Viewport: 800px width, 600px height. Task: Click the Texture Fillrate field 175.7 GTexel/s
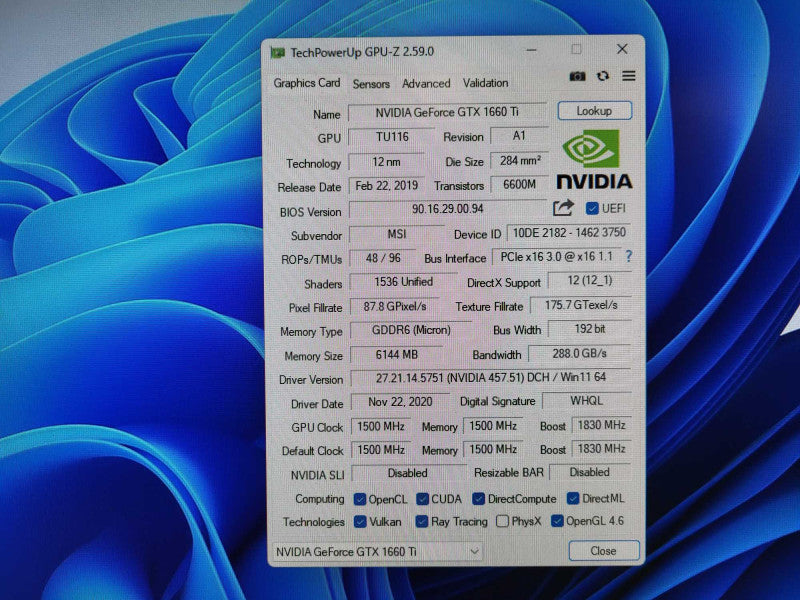[581, 305]
